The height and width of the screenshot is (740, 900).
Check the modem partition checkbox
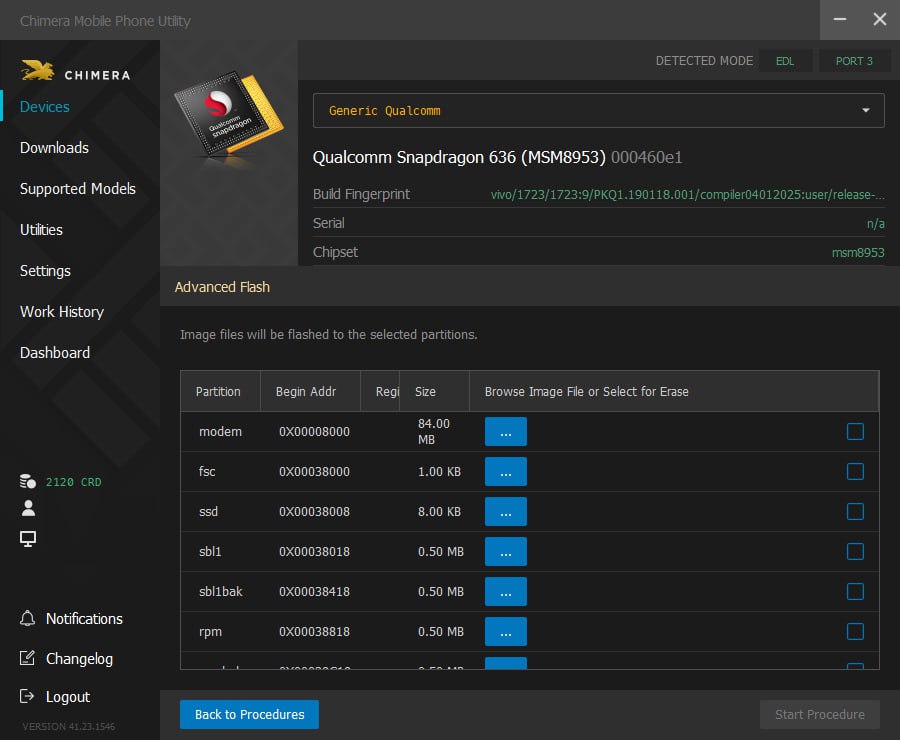point(855,432)
